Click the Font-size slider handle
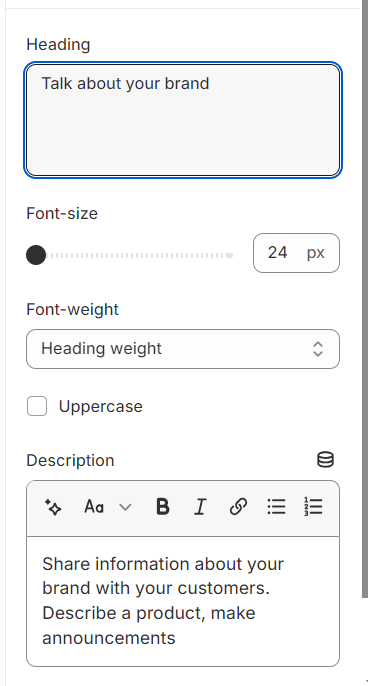368x686 pixels. coord(36,255)
